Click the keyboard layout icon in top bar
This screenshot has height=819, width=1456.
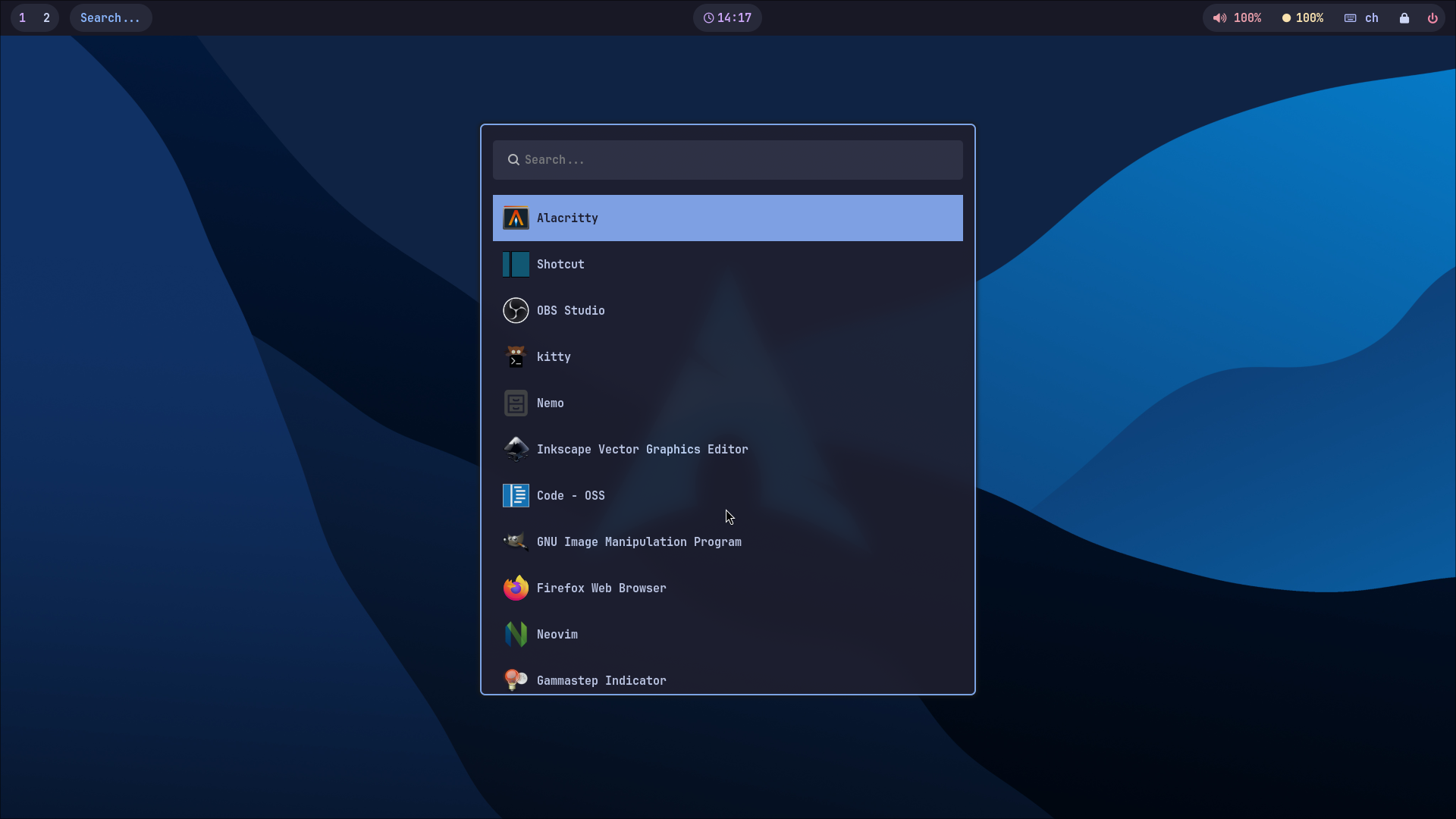point(1351,18)
